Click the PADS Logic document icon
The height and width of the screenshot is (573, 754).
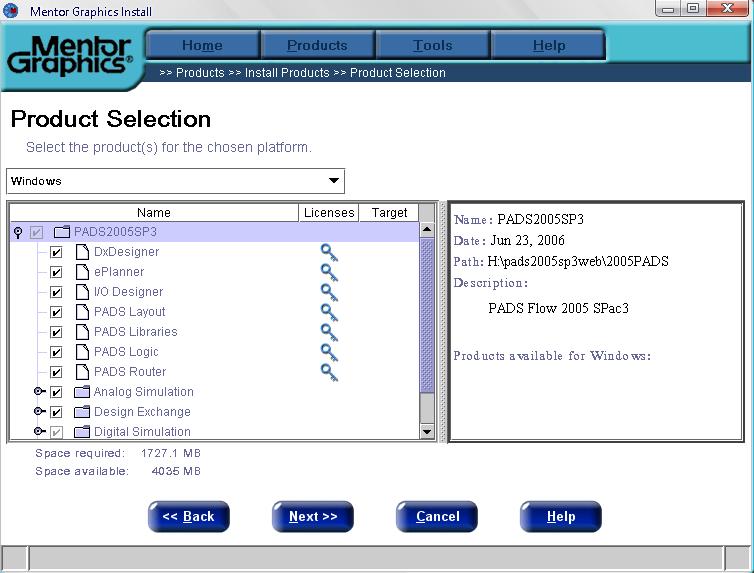83,352
